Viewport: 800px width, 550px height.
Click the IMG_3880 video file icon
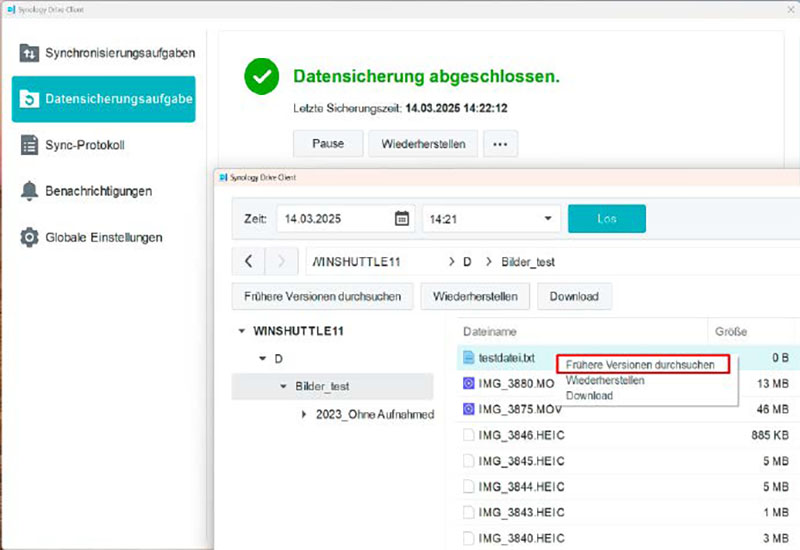coord(468,383)
